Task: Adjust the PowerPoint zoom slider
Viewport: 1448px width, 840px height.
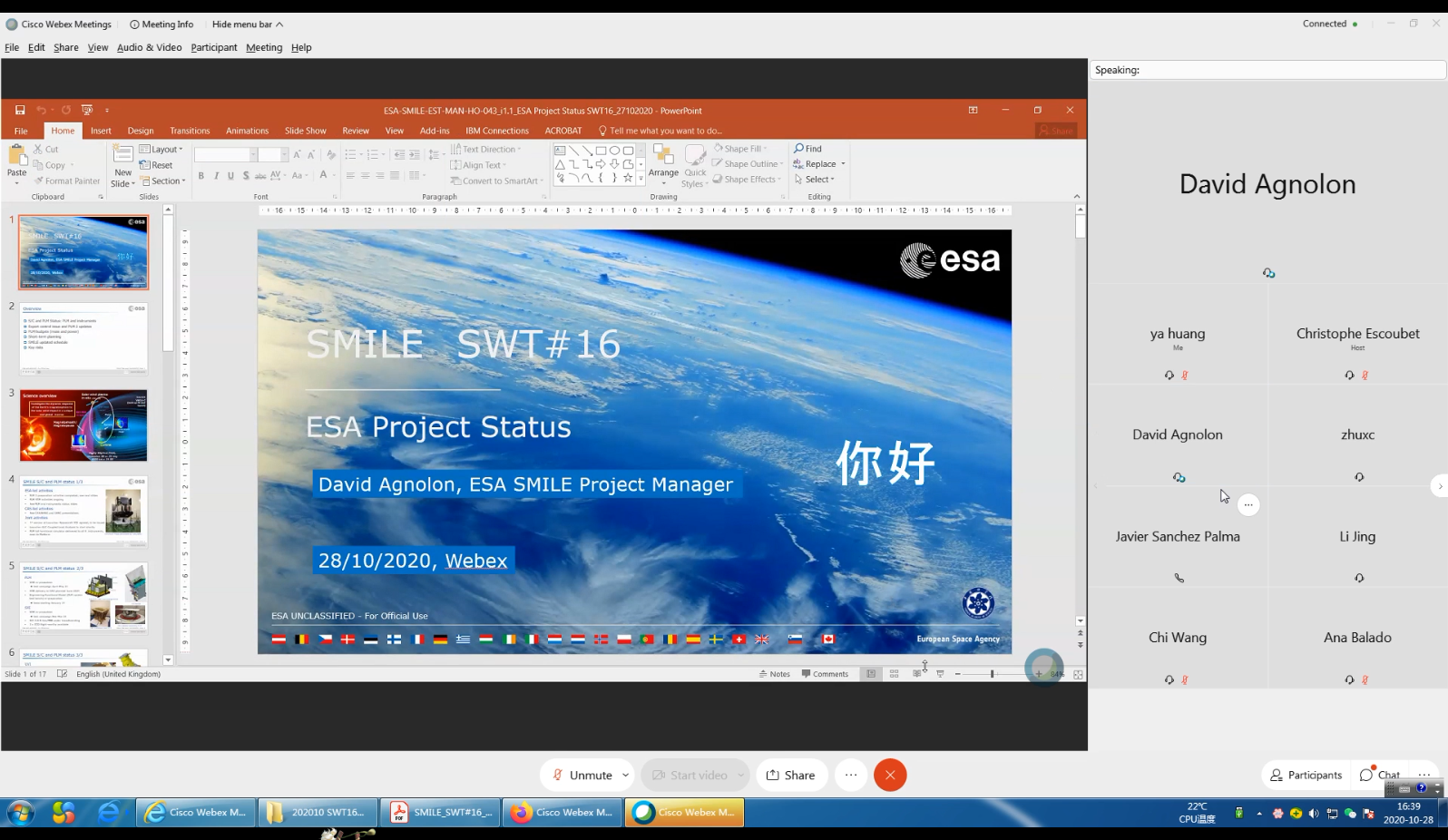Action: [x=992, y=674]
